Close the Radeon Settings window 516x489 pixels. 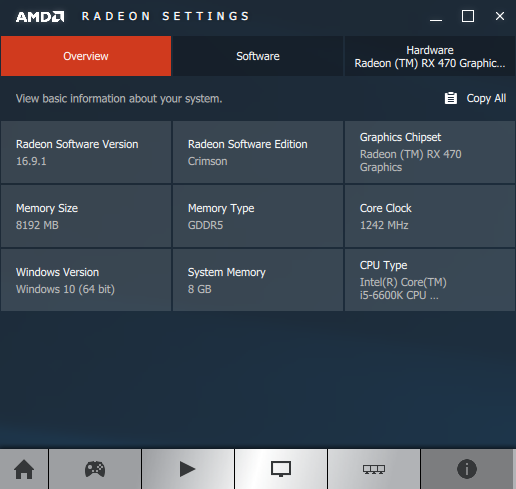click(500, 16)
